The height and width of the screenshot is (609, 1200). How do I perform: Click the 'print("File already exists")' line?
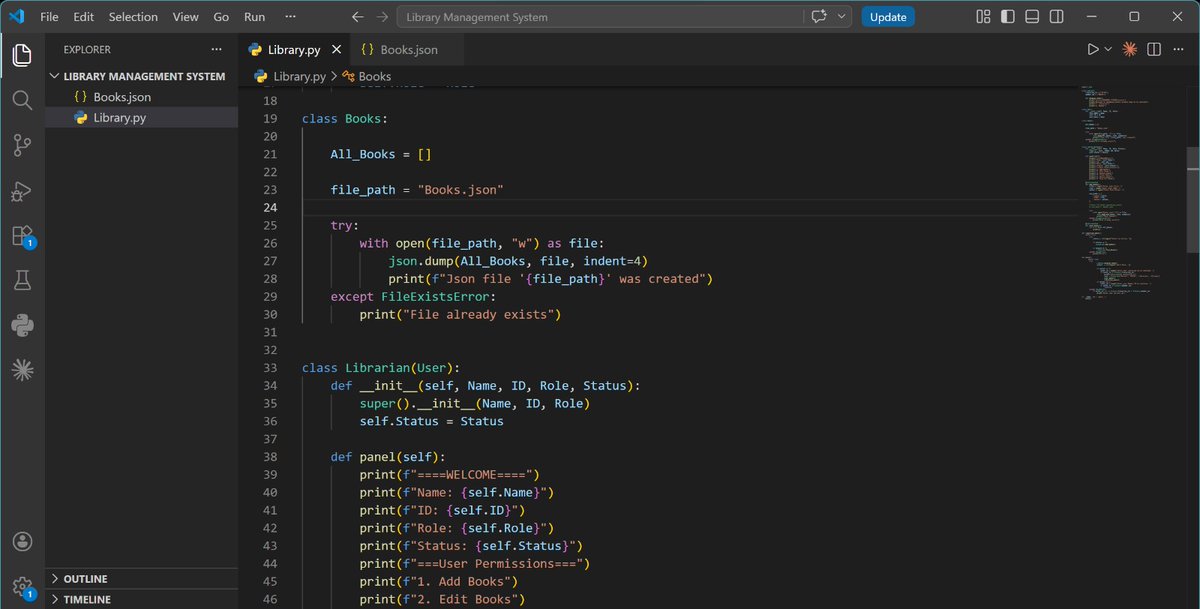coord(461,314)
